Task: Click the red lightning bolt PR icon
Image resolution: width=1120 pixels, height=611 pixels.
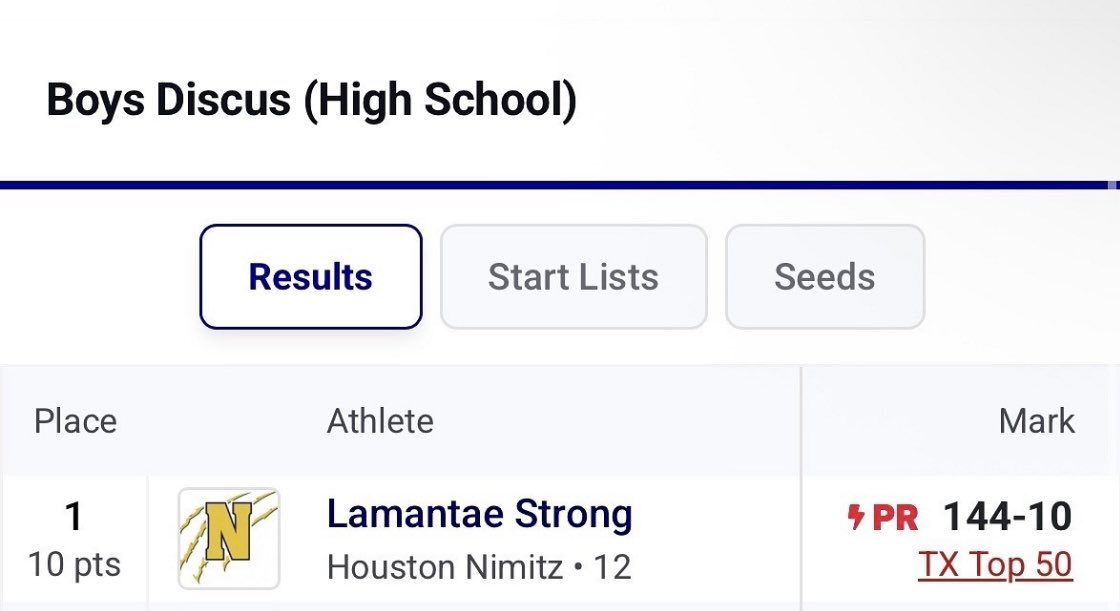Action: pyautogui.click(x=855, y=517)
